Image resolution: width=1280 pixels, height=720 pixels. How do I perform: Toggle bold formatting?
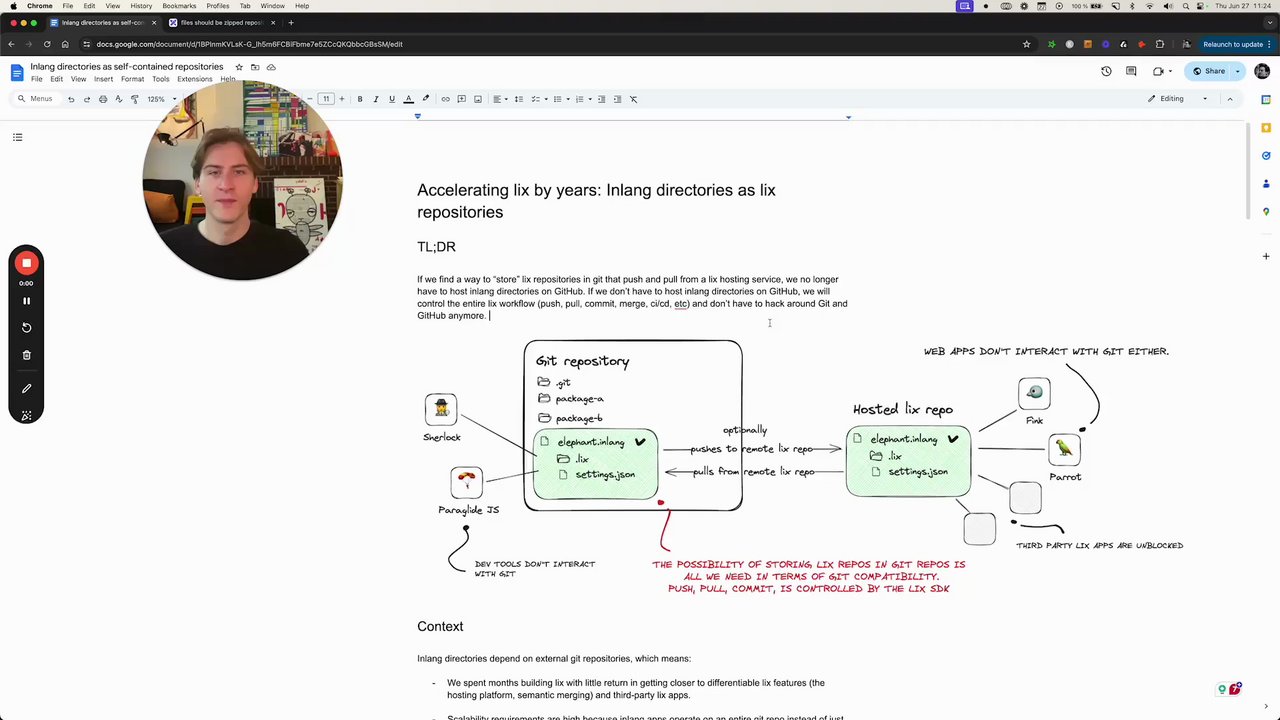pyautogui.click(x=360, y=99)
